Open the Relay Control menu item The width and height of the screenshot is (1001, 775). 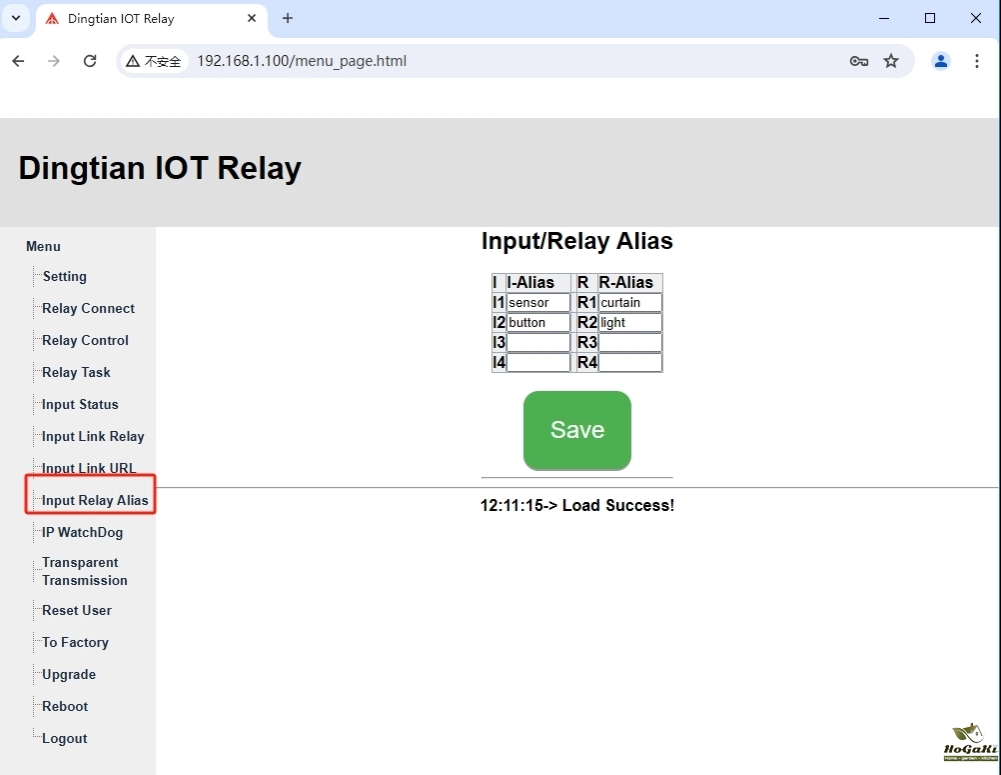click(85, 340)
